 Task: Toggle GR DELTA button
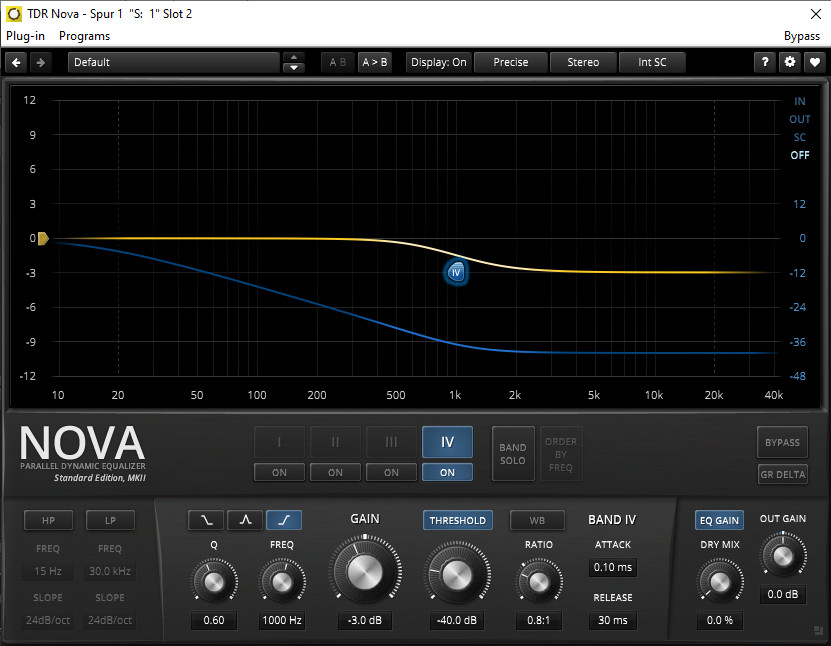(x=782, y=474)
